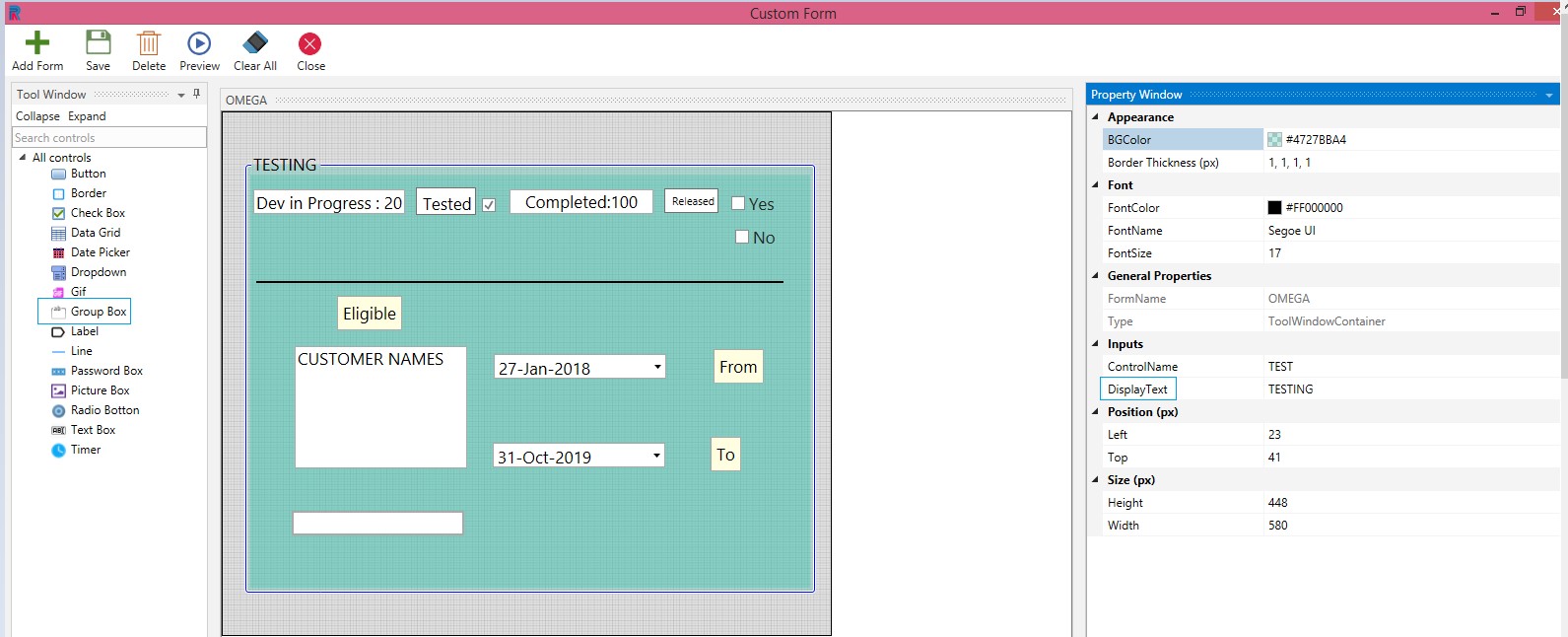The width and height of the screenshot is (1568, 637).
Task: Save the form with the Save icon
Action: [x=98, y=43]
